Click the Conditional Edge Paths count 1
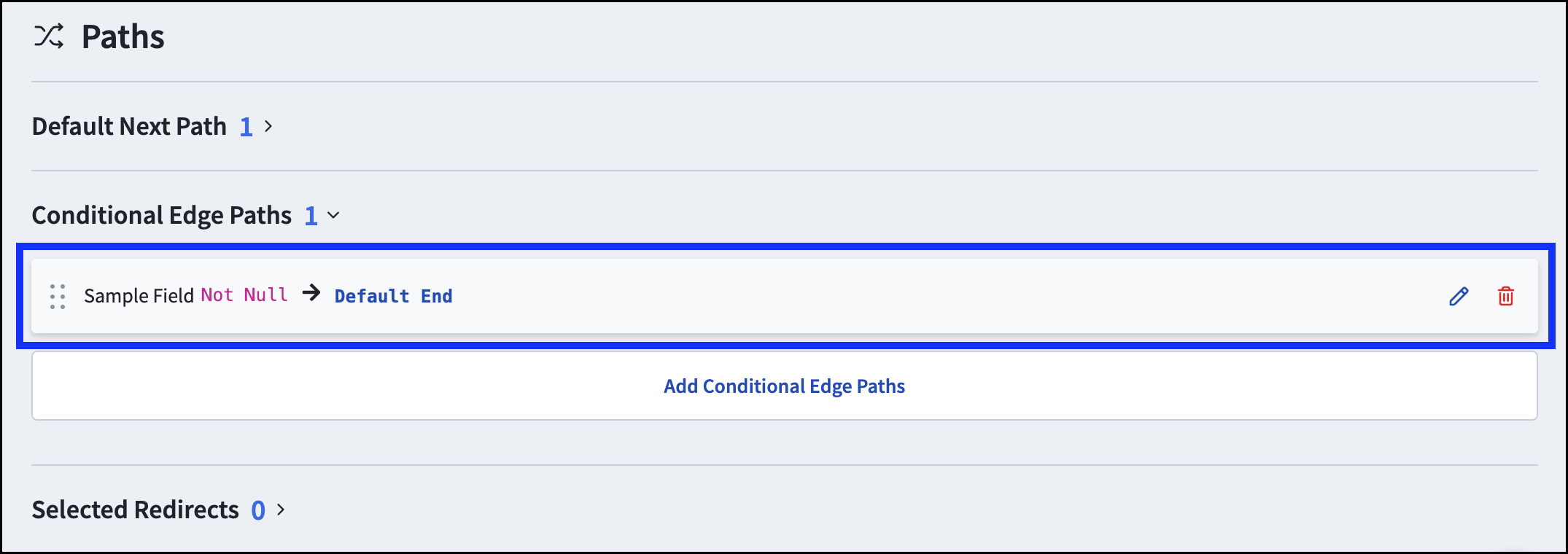This screenshot has height=554, width=1568. point(311,216)
